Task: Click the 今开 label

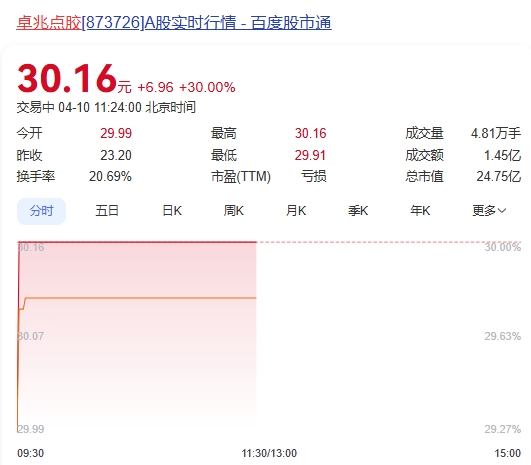Action: click(29, 133)
